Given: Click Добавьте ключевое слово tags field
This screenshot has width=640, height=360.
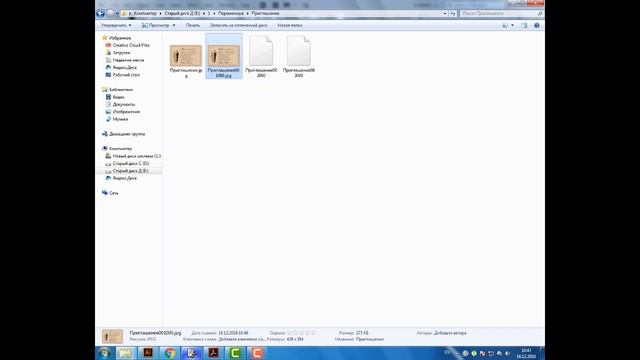Looking at the screenshot, I should click(x=242, y=339).
